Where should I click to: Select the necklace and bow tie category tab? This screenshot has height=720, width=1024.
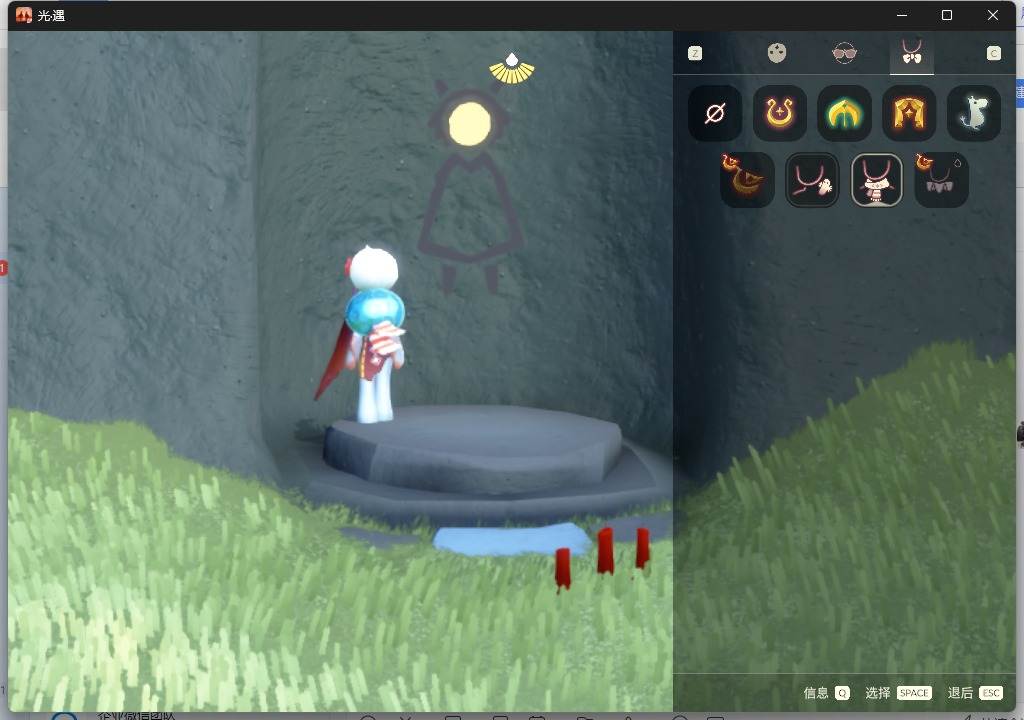(912, 52)
